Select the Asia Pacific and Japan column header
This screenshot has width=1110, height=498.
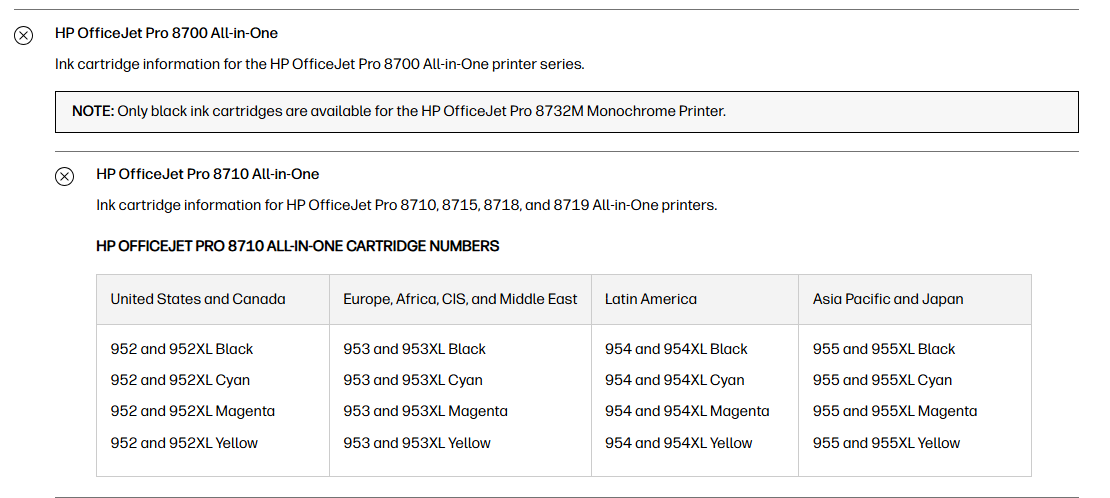[888, 299]
